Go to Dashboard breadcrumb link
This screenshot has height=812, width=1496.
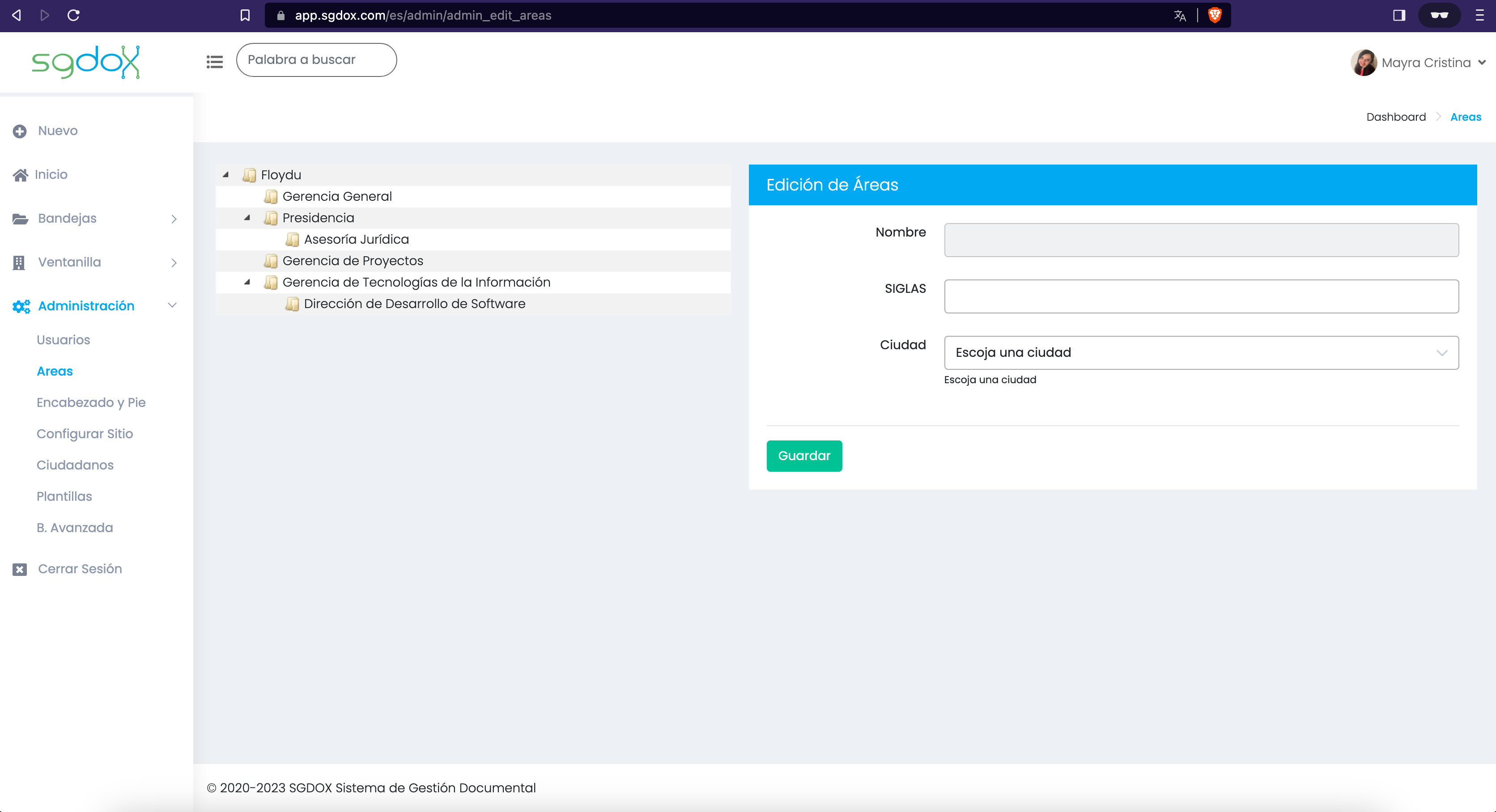[x=1395, y=117]
